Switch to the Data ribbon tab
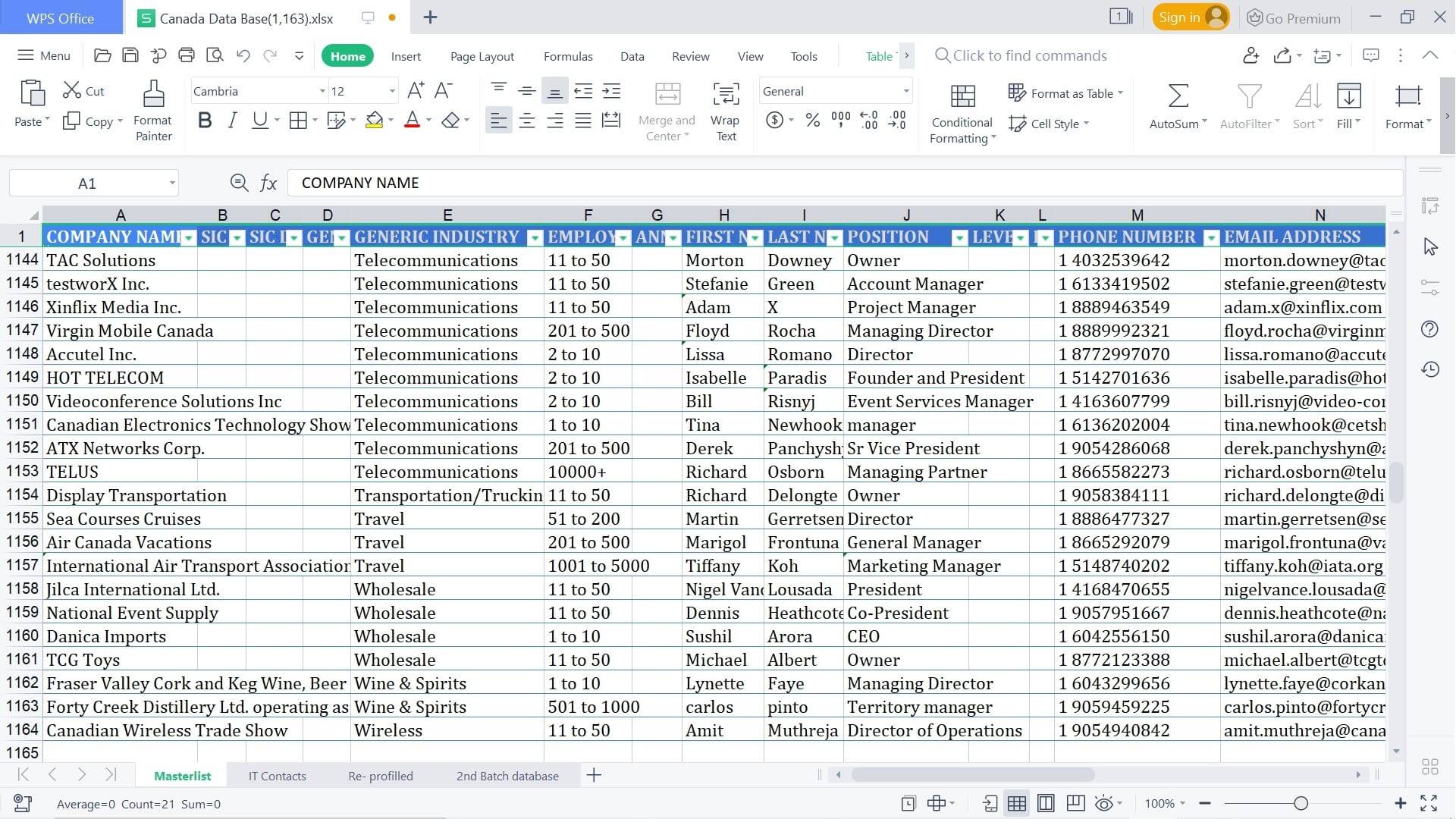The image size is (1456, 819). point(632,56)
